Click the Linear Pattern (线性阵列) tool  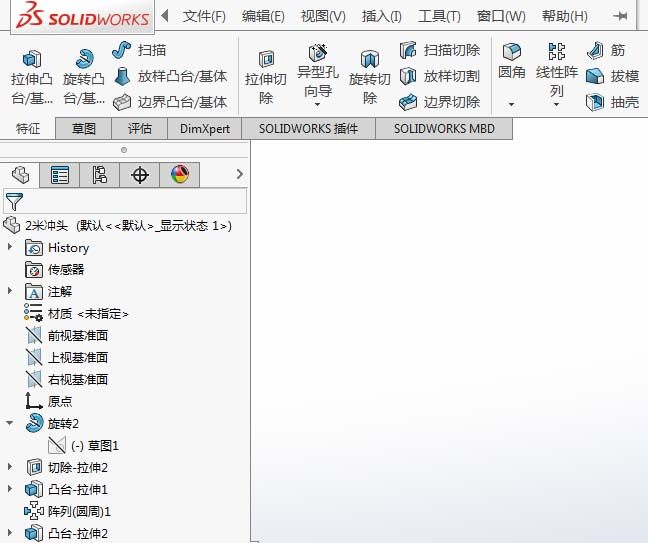point(557,70)
